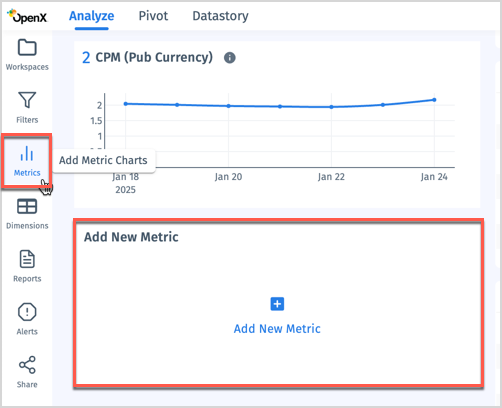Open the Alerts octagon icon

coord(27,312)
